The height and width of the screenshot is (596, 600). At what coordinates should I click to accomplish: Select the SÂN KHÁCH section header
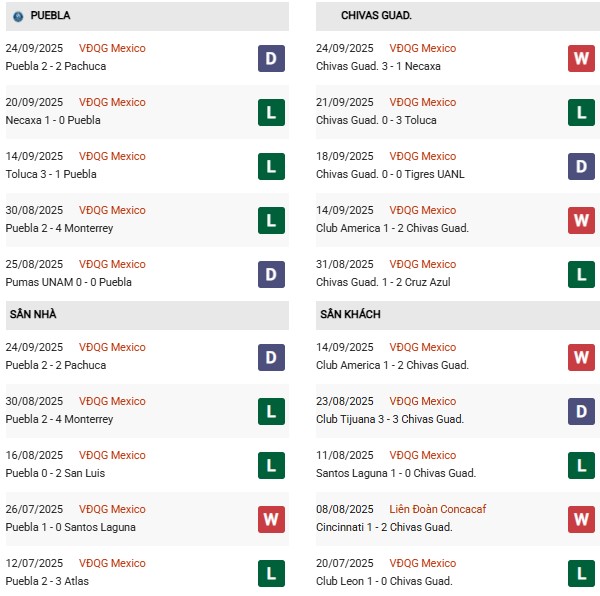tap(458, 315)
